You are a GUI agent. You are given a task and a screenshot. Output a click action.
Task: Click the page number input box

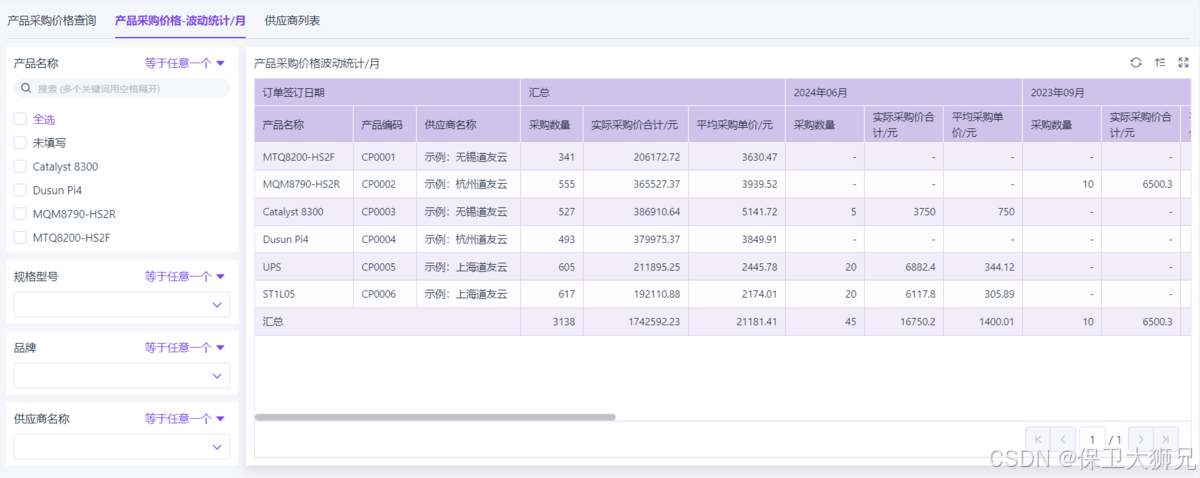(x=1091, y=440)
